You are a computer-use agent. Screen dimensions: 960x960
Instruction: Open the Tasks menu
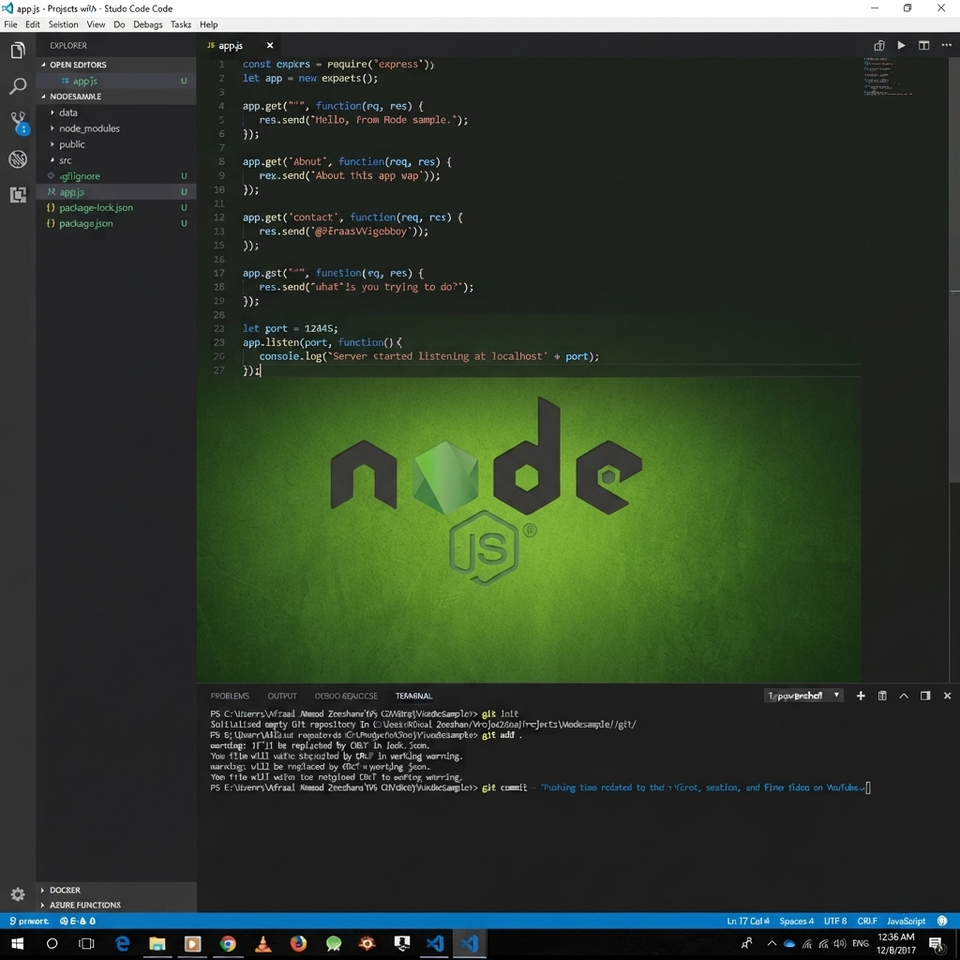tap(181, 24)
